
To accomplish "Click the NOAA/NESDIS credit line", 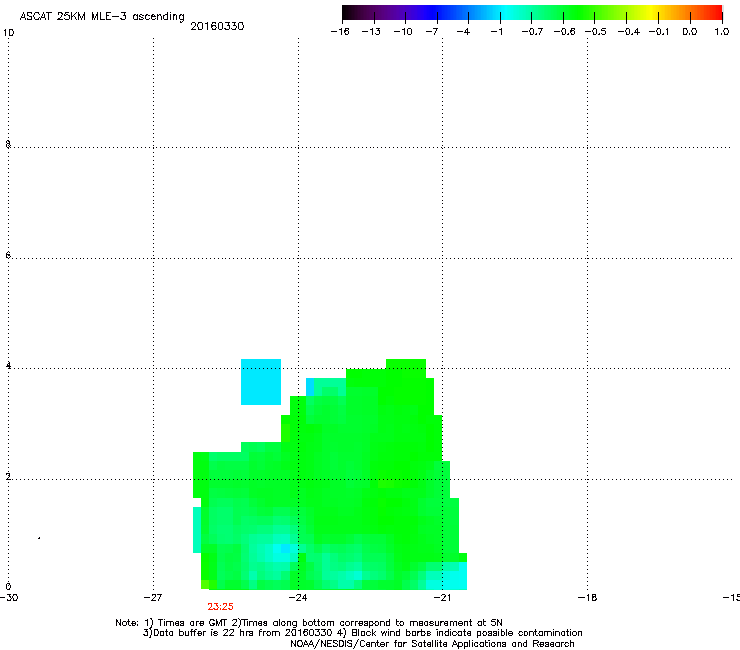I will click(432, 644).
